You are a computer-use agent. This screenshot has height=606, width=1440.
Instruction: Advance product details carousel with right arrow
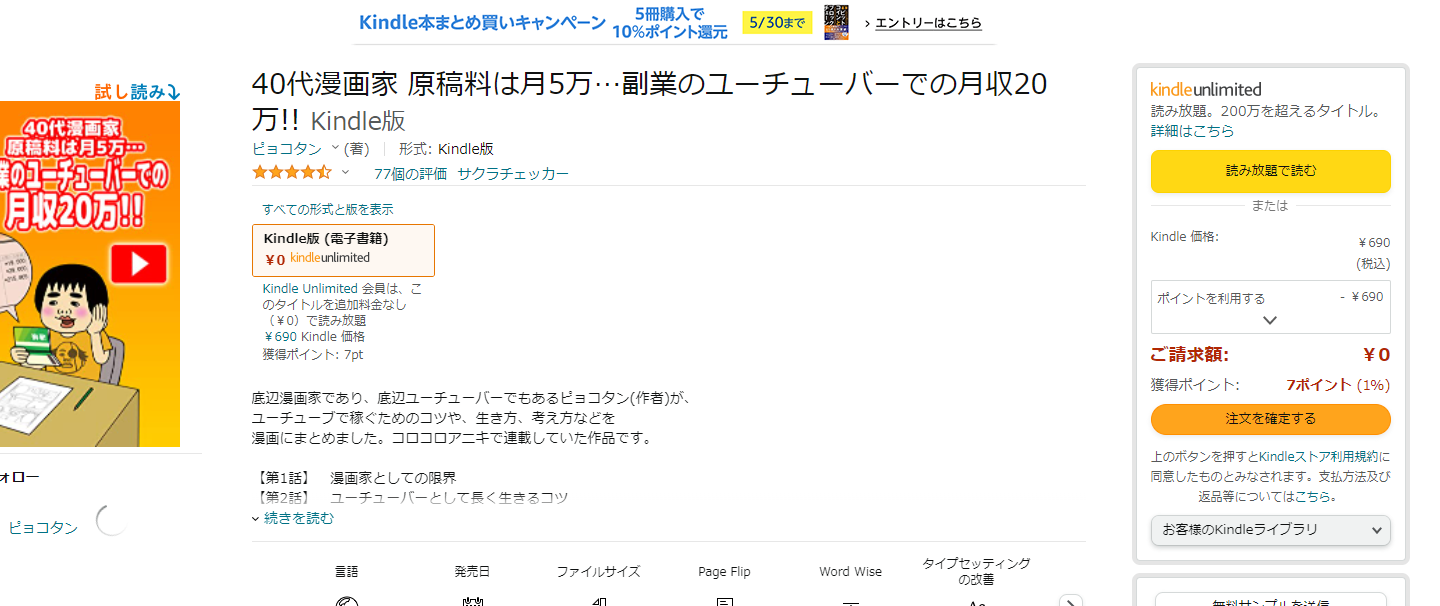coord(1070,600)
